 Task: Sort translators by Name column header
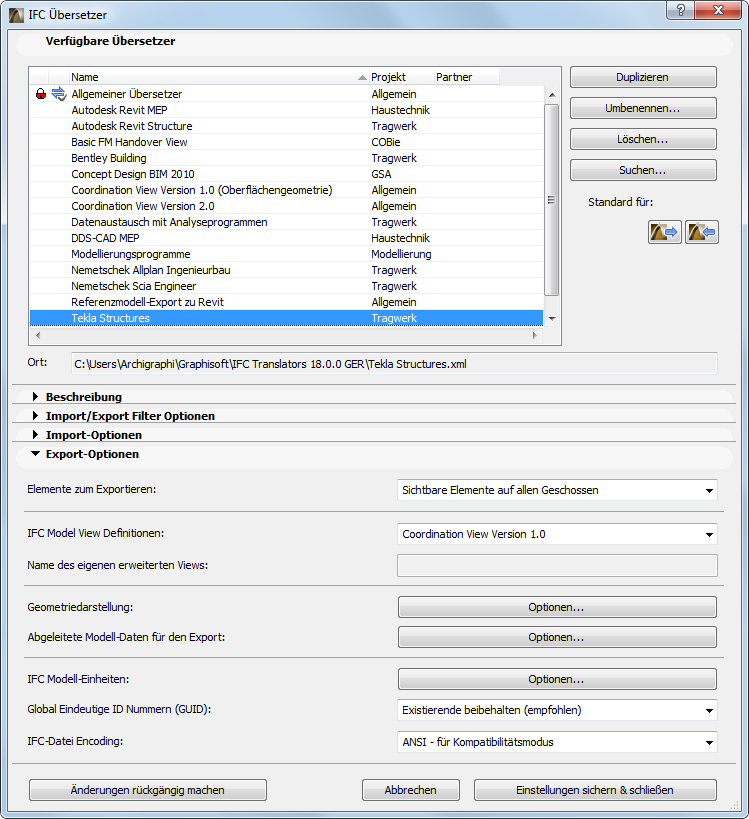pos(219,77)
